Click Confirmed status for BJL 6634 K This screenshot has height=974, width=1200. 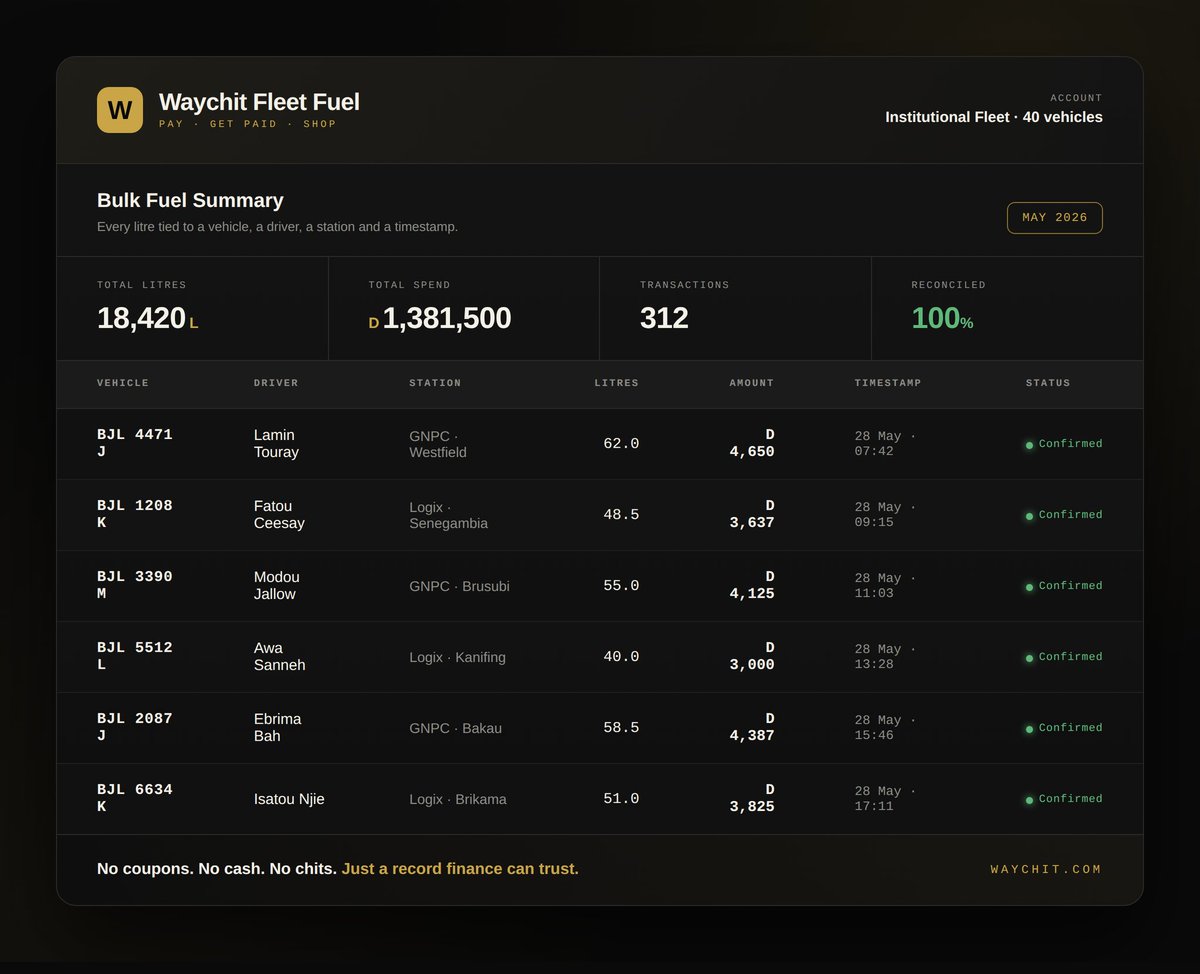(x=1064, y=799)
